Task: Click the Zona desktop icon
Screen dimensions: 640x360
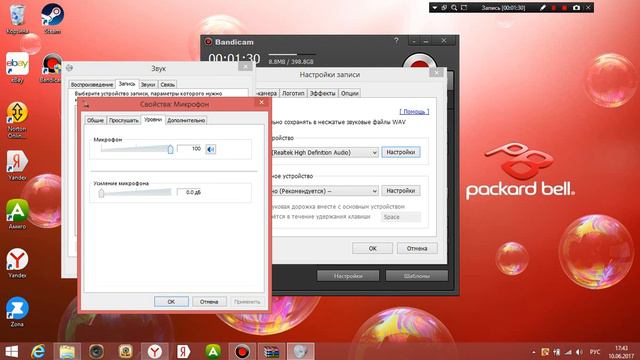Action: click(17, 312)
